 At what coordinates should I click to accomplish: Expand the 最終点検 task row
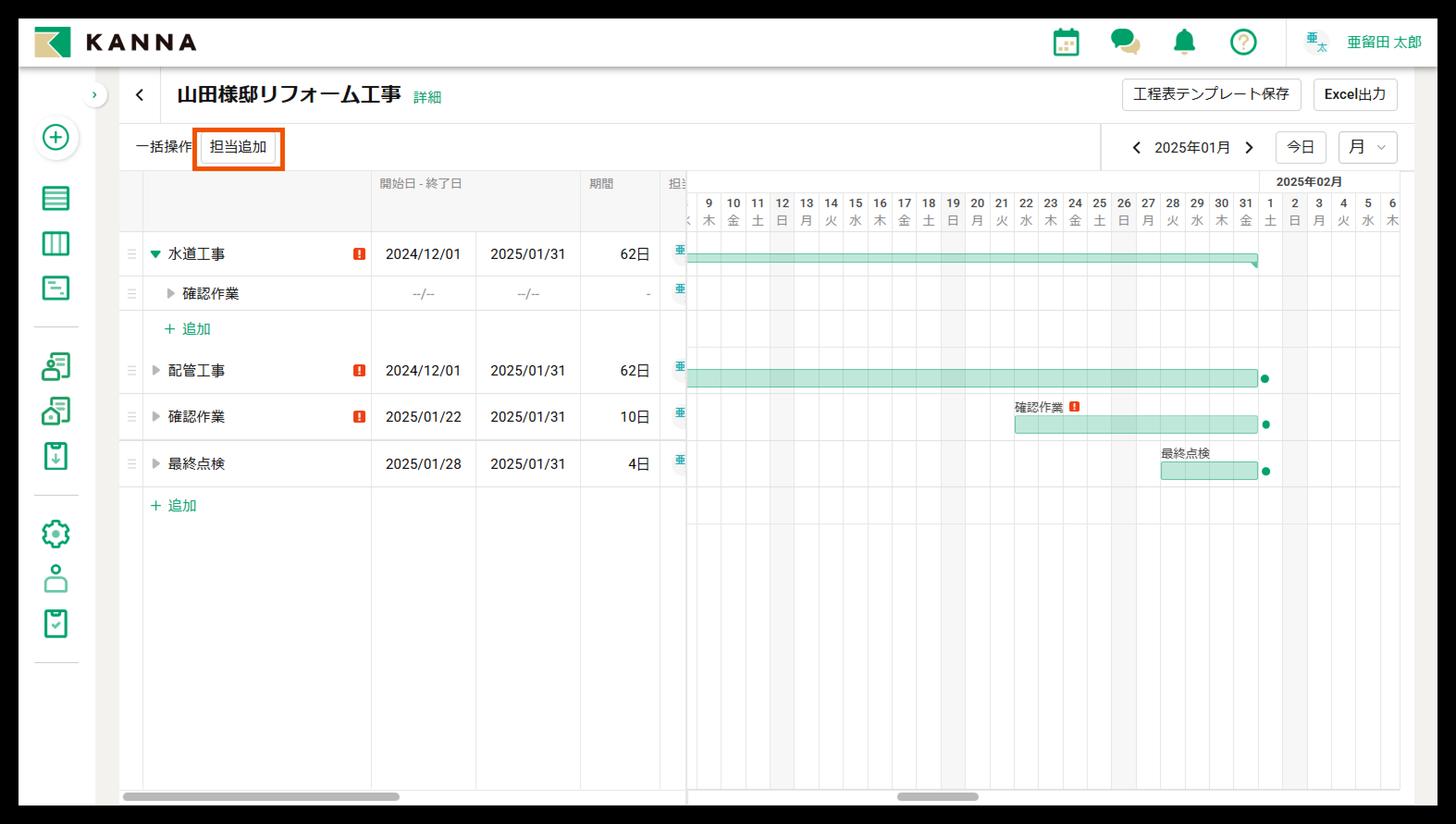[156, 464]
